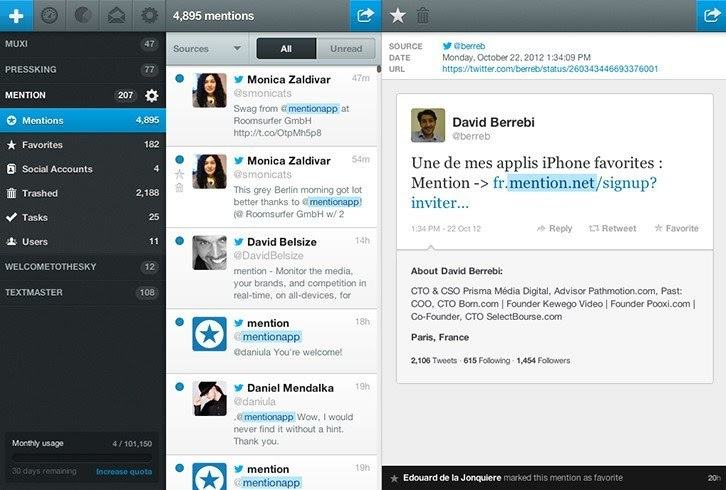Toggle the favorite star on Monica Zaldivar's 54m mention

coord(180,174)
